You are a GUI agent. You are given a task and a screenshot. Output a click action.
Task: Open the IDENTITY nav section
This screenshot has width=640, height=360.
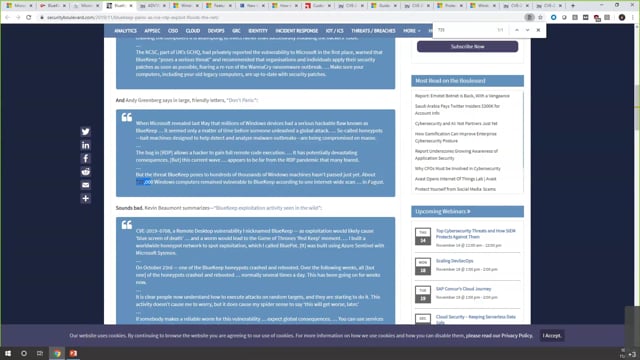[x=258, y=31]
